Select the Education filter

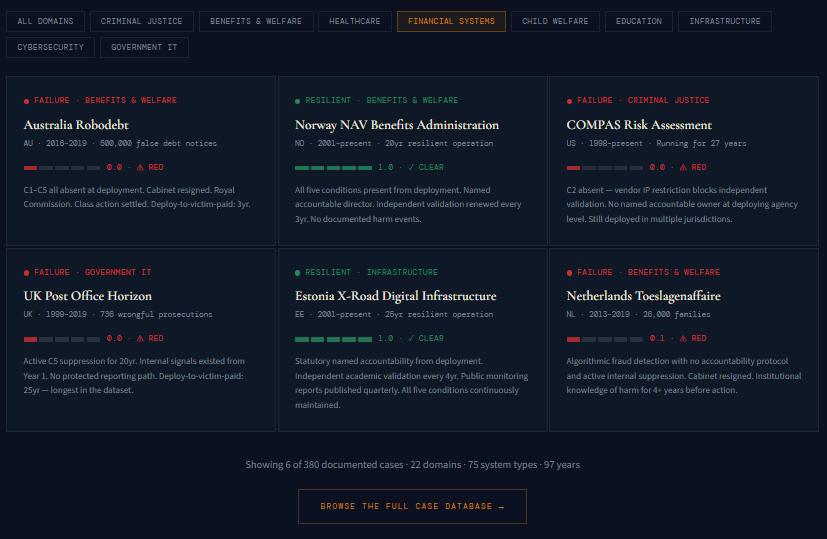pos(639,22)
